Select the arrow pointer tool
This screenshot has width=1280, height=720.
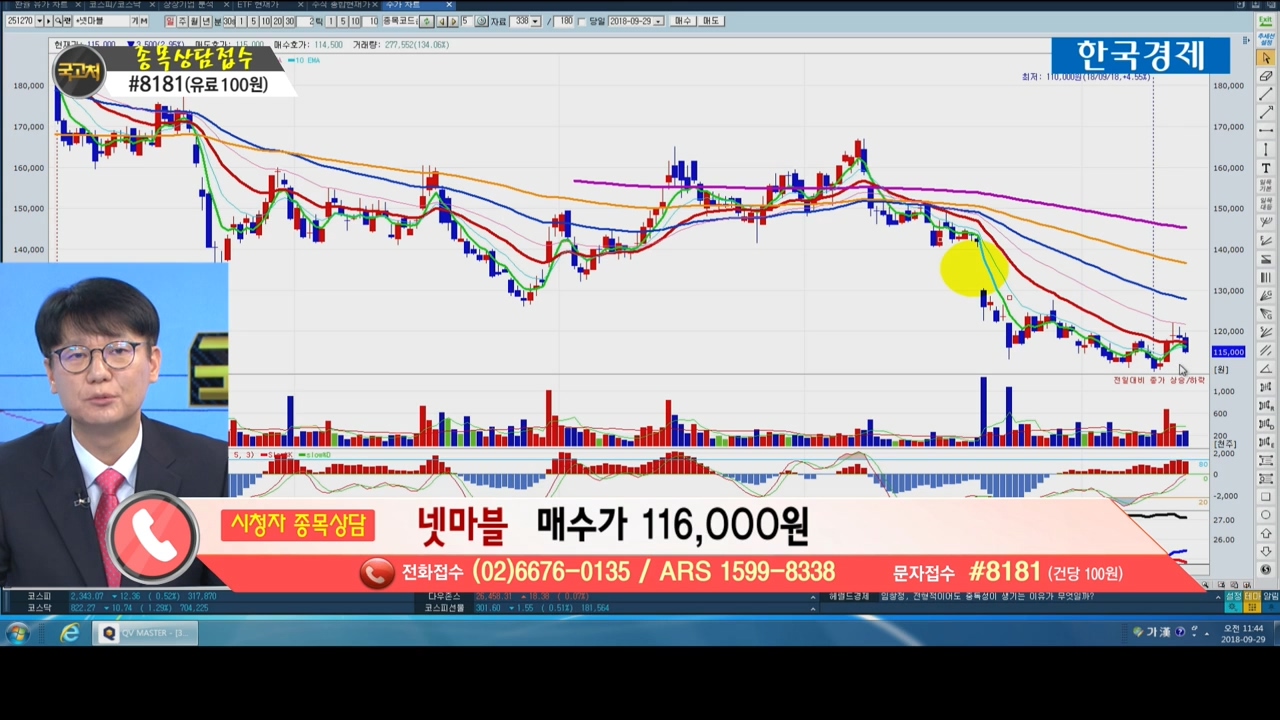click(1266, 58)
